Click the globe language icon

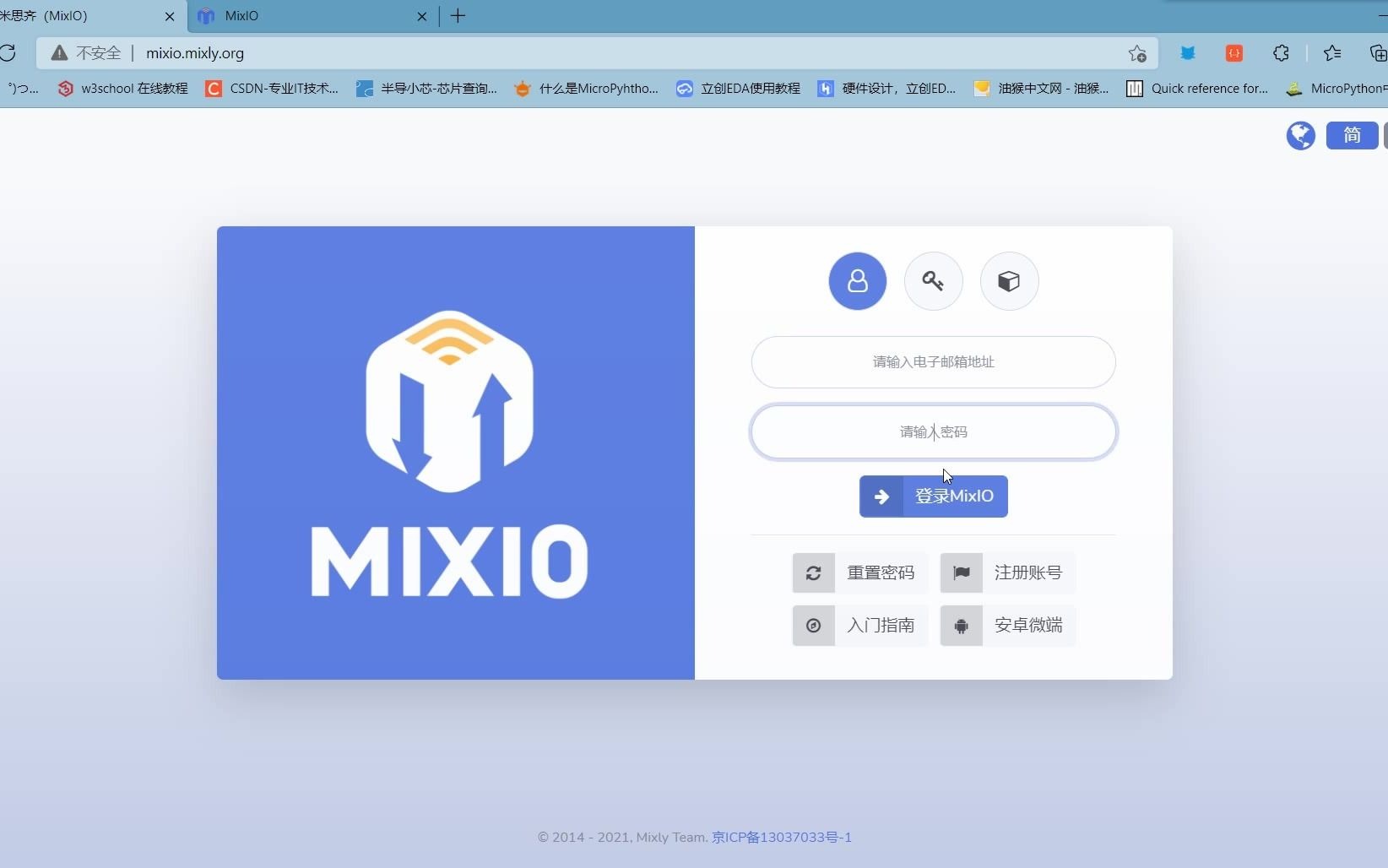(x=1300, y=135)
